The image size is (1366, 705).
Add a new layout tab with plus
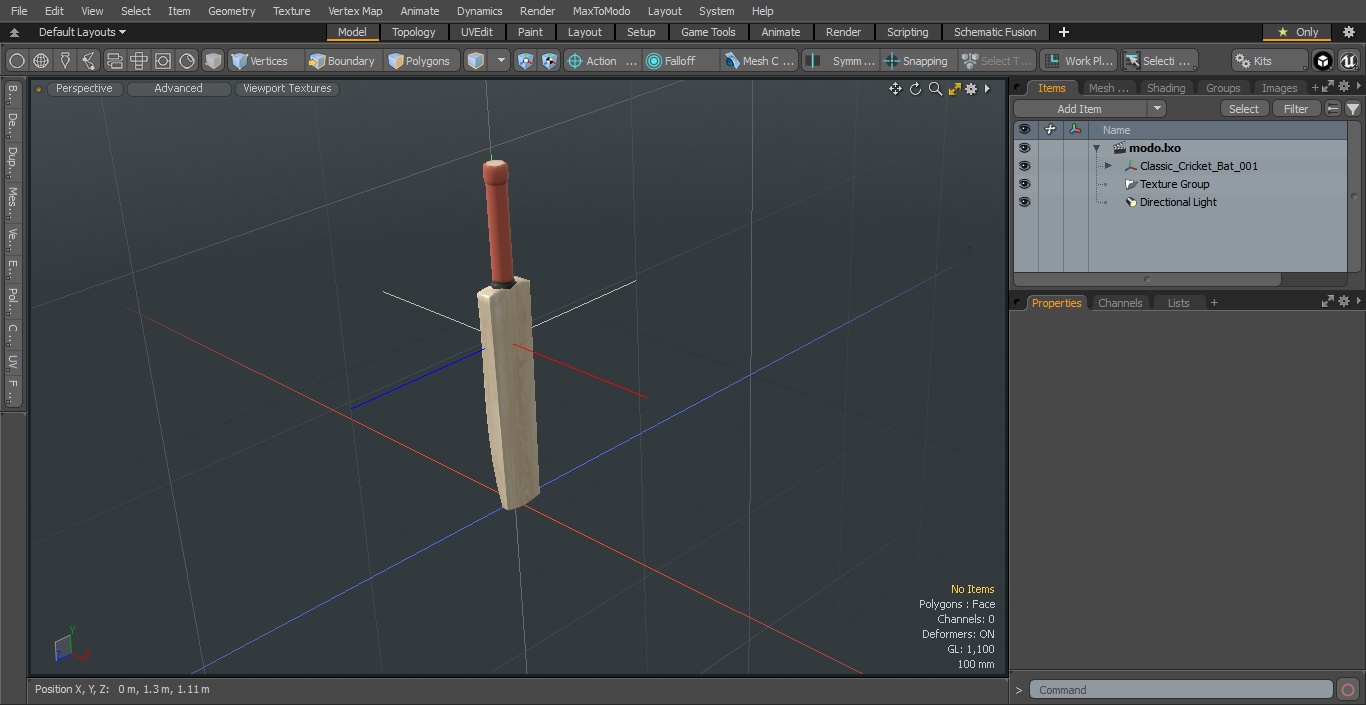coord(1063,32)
